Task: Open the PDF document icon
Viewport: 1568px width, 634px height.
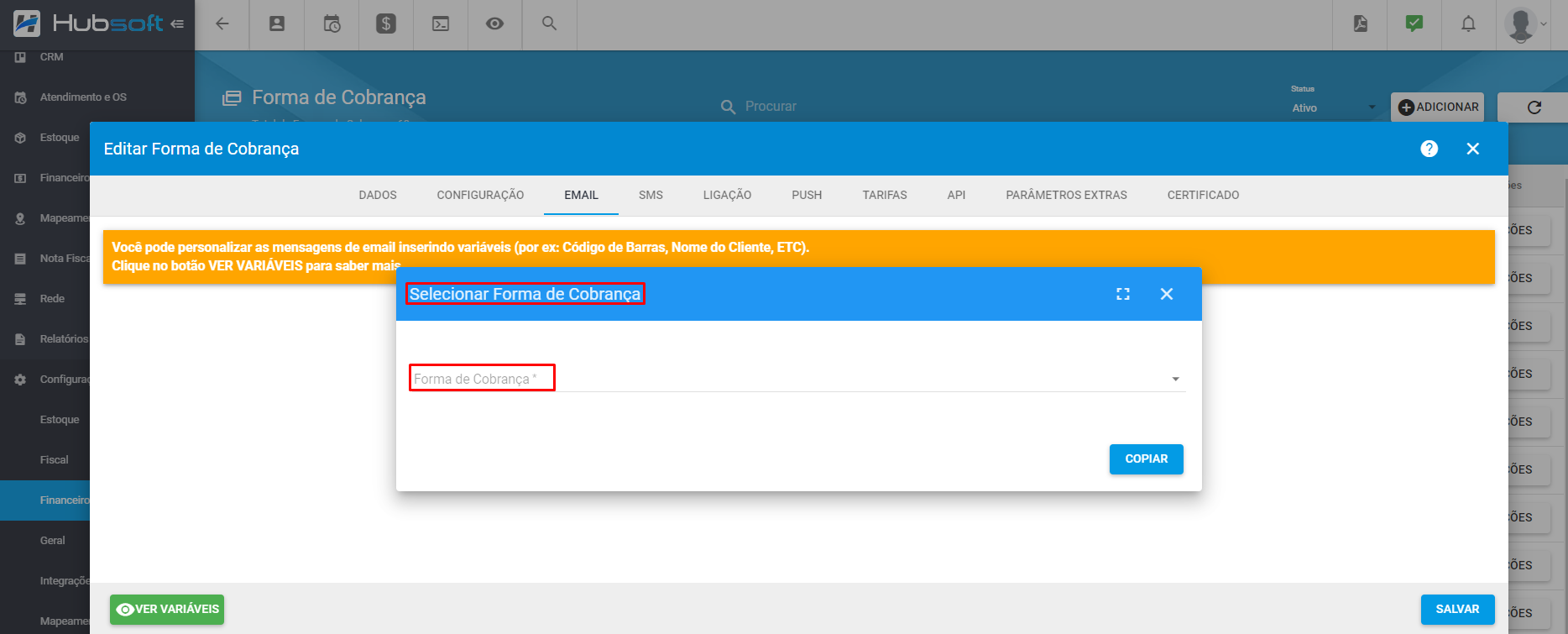Action: [x=1361, y=24]
